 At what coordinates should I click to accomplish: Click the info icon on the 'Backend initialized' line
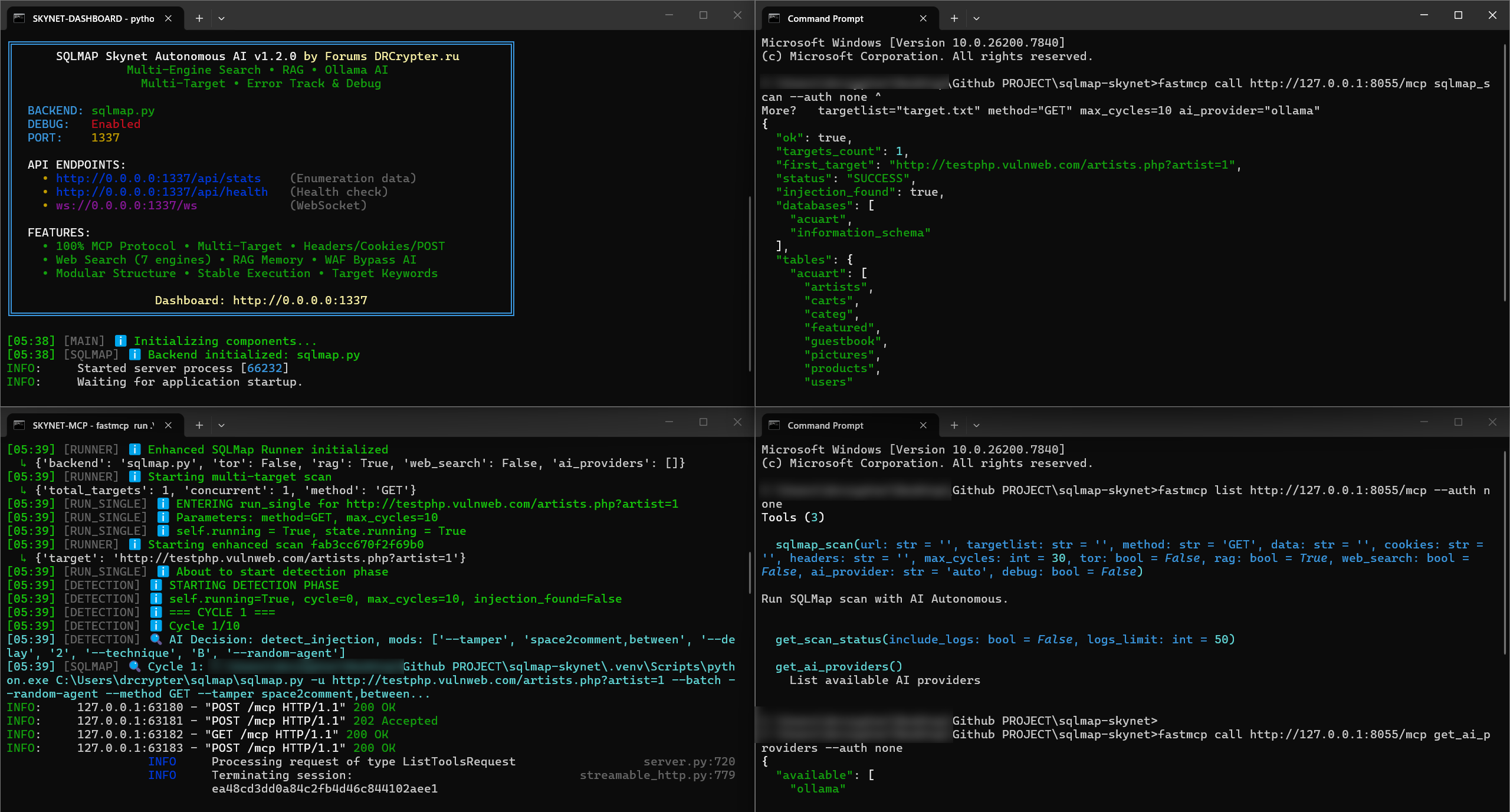point(134,354)
